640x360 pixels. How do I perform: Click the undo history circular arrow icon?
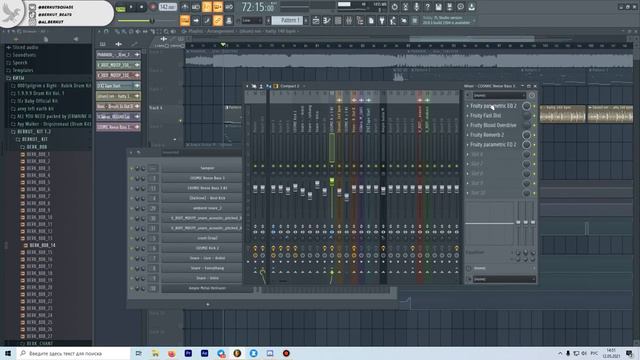tap(394, 7)
